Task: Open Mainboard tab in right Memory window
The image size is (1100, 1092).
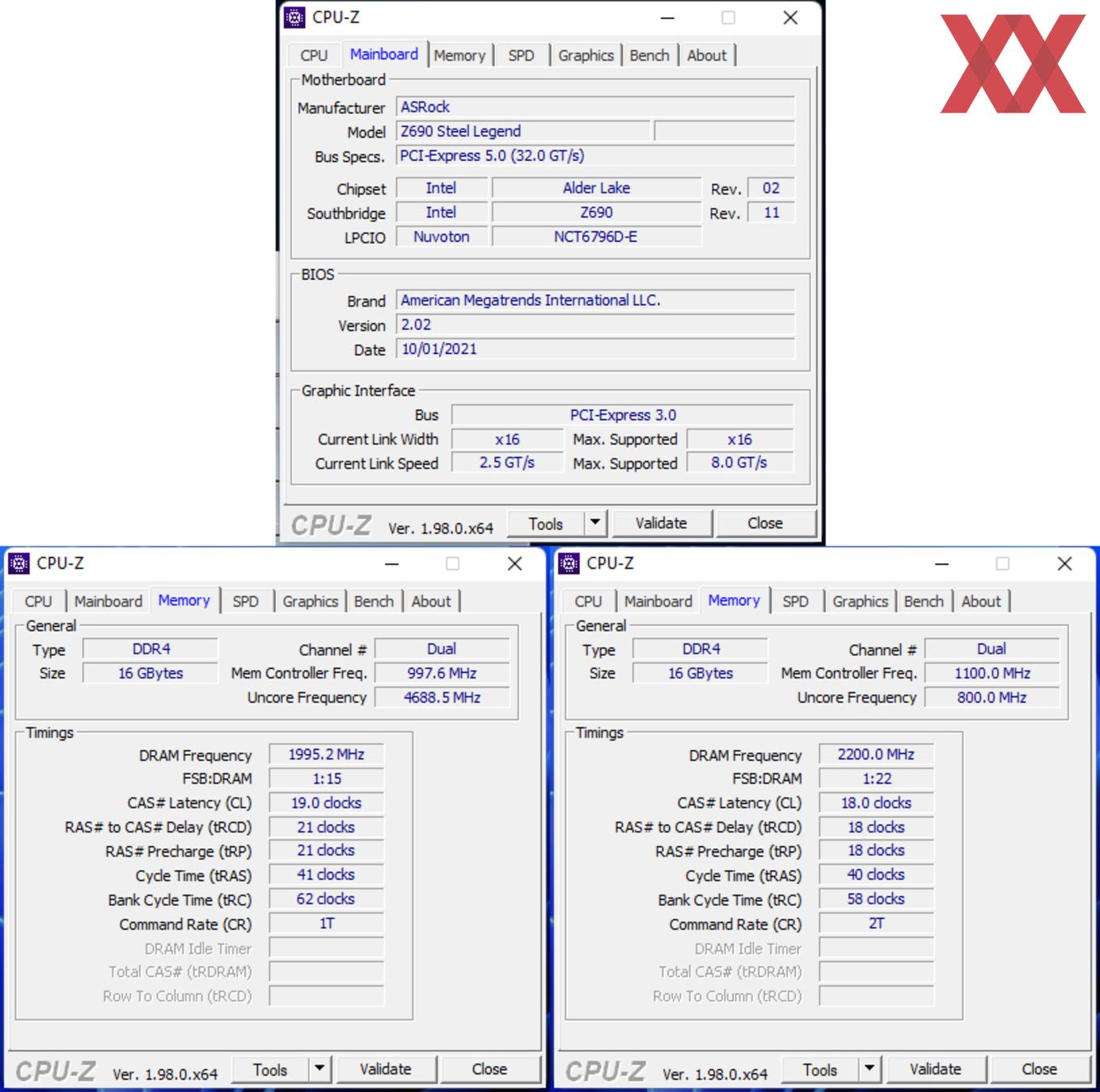Action: [x=658, y=601]
